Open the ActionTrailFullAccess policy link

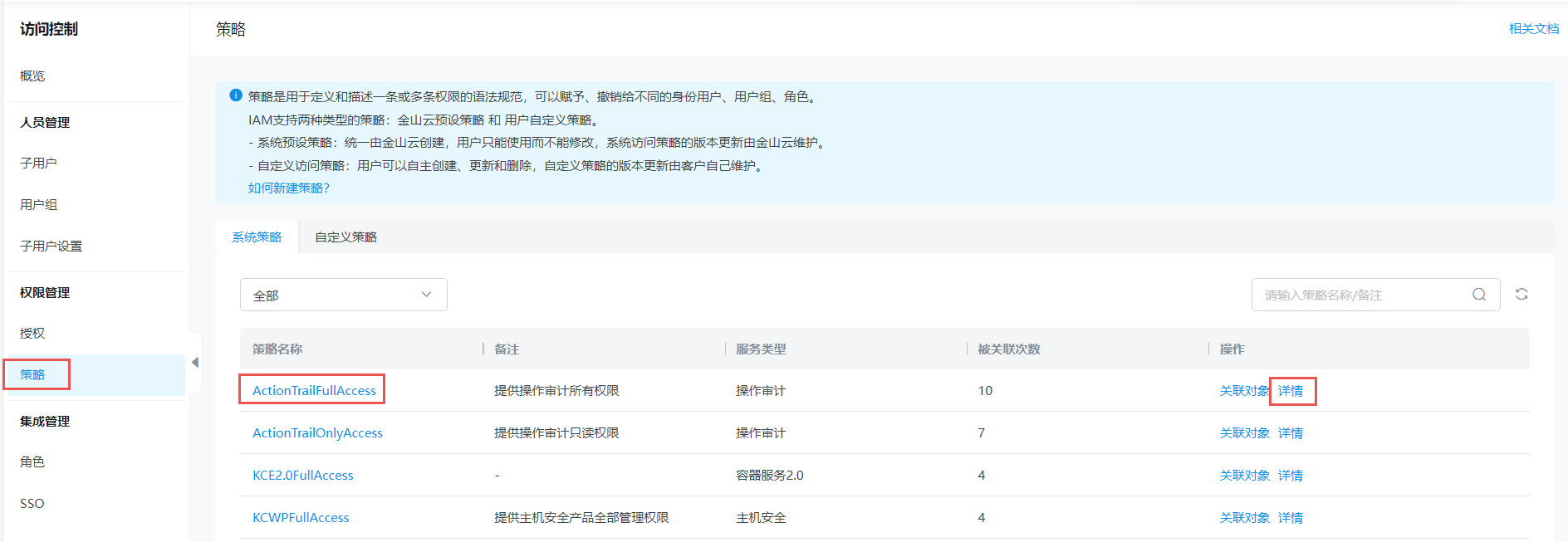click(x=314, y=391)
